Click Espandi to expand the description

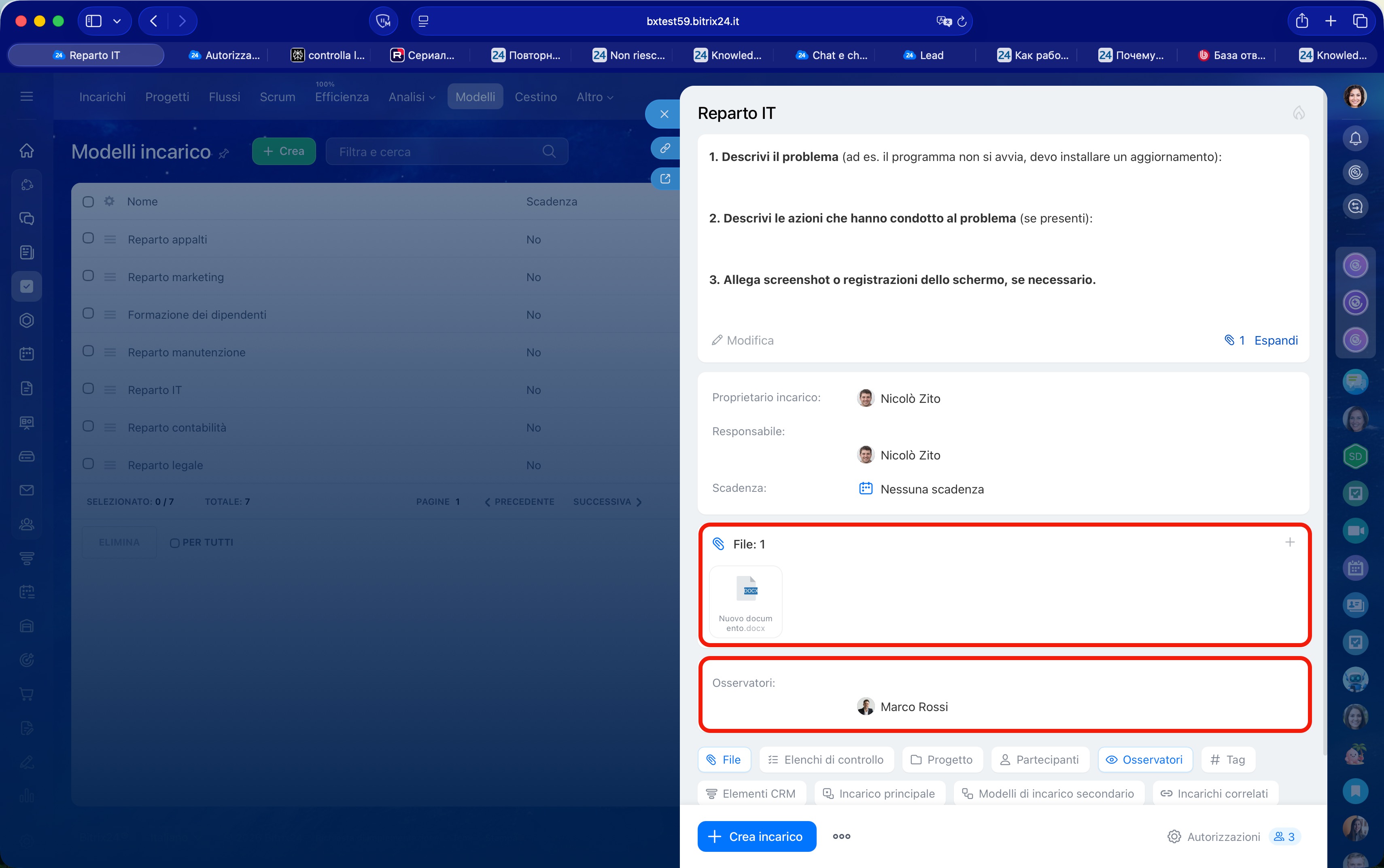(1276, 341)
